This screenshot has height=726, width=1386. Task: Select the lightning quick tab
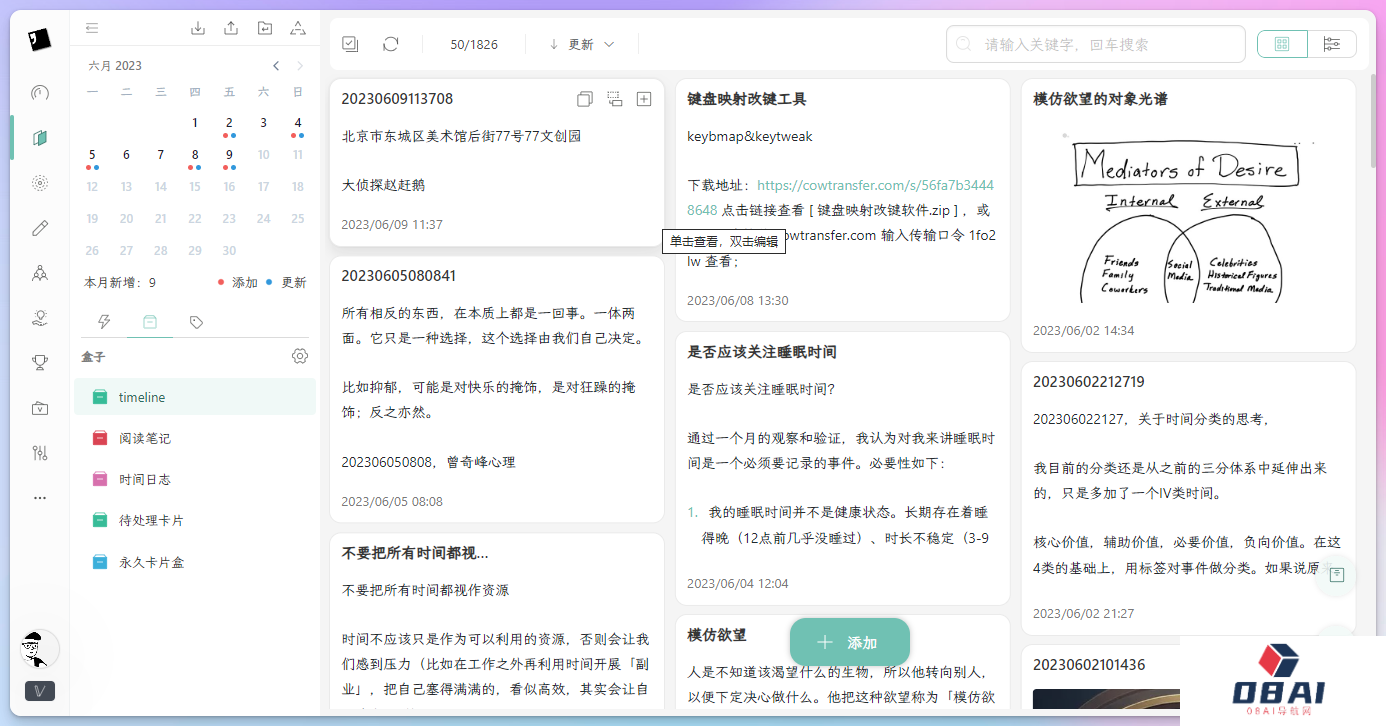103,322
